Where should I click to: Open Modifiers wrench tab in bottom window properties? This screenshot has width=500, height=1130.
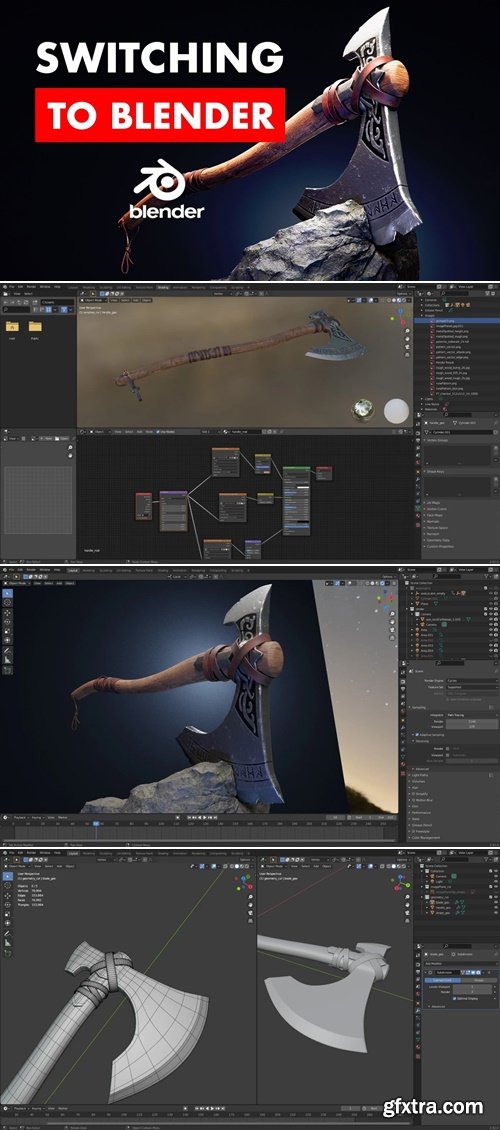[x=419, y=1012]
